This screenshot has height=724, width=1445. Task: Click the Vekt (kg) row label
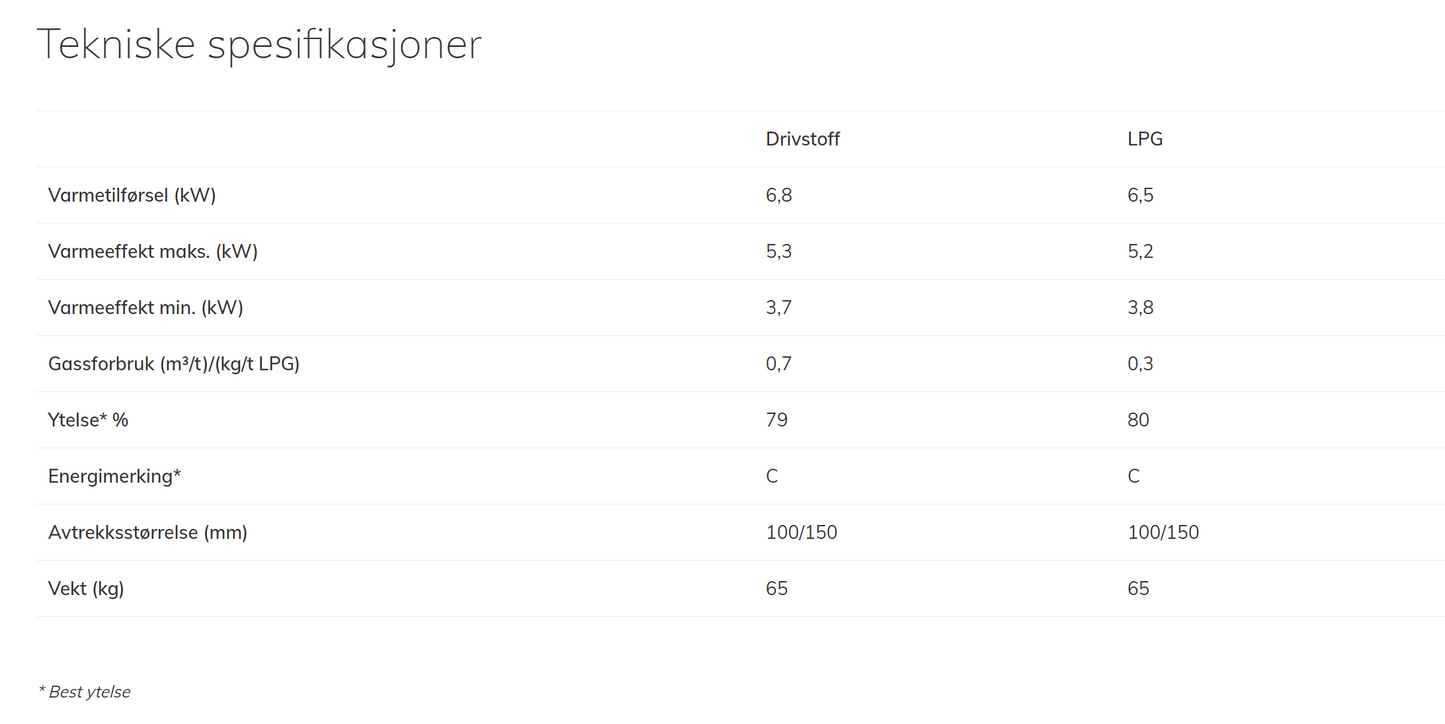coord(86,588)
